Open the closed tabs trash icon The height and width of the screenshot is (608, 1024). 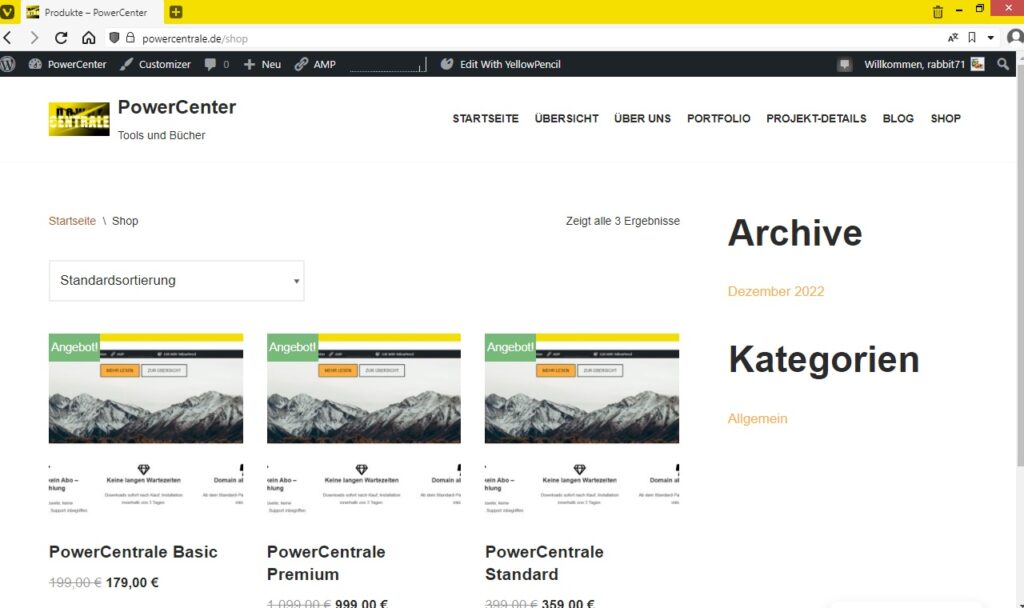click(938, 12)
